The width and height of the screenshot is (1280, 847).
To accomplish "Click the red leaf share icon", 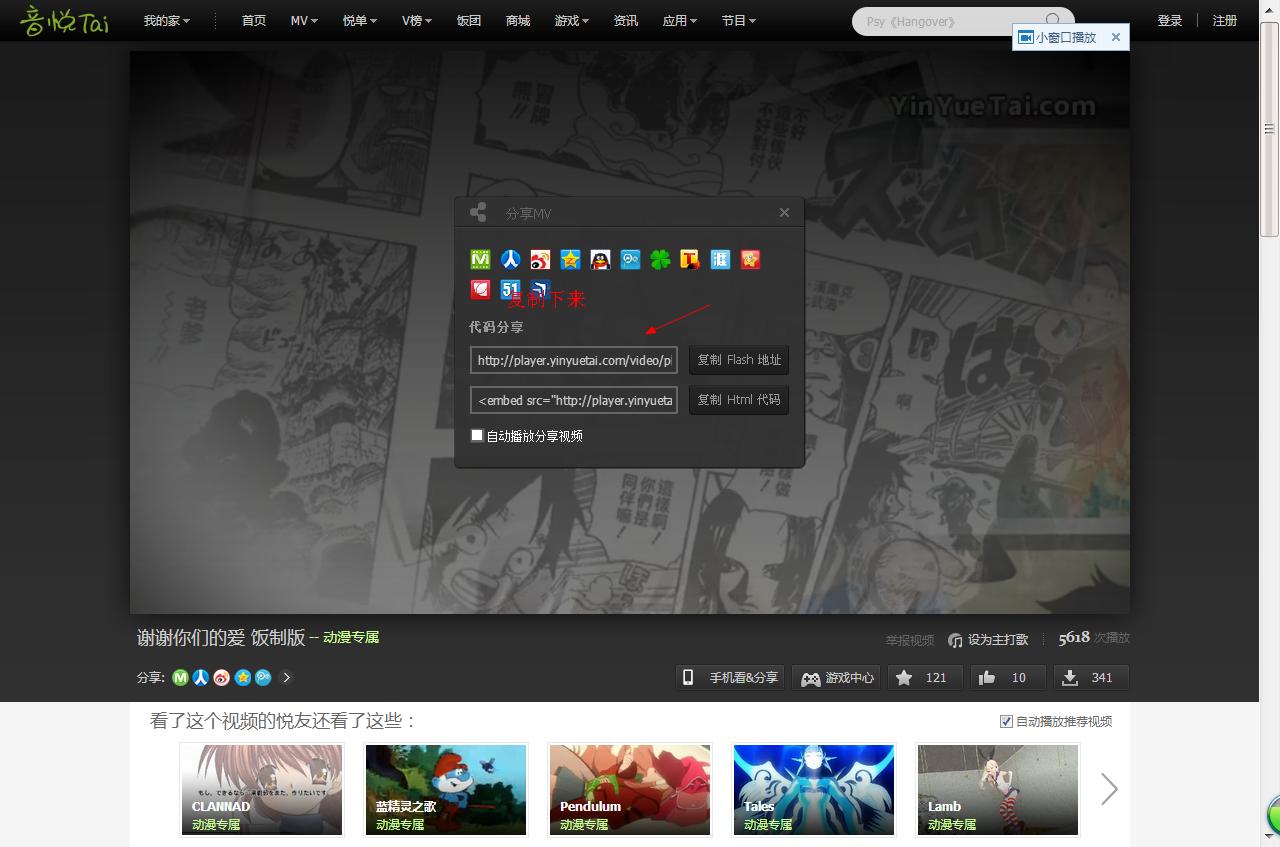I will [x=480, y=290].
